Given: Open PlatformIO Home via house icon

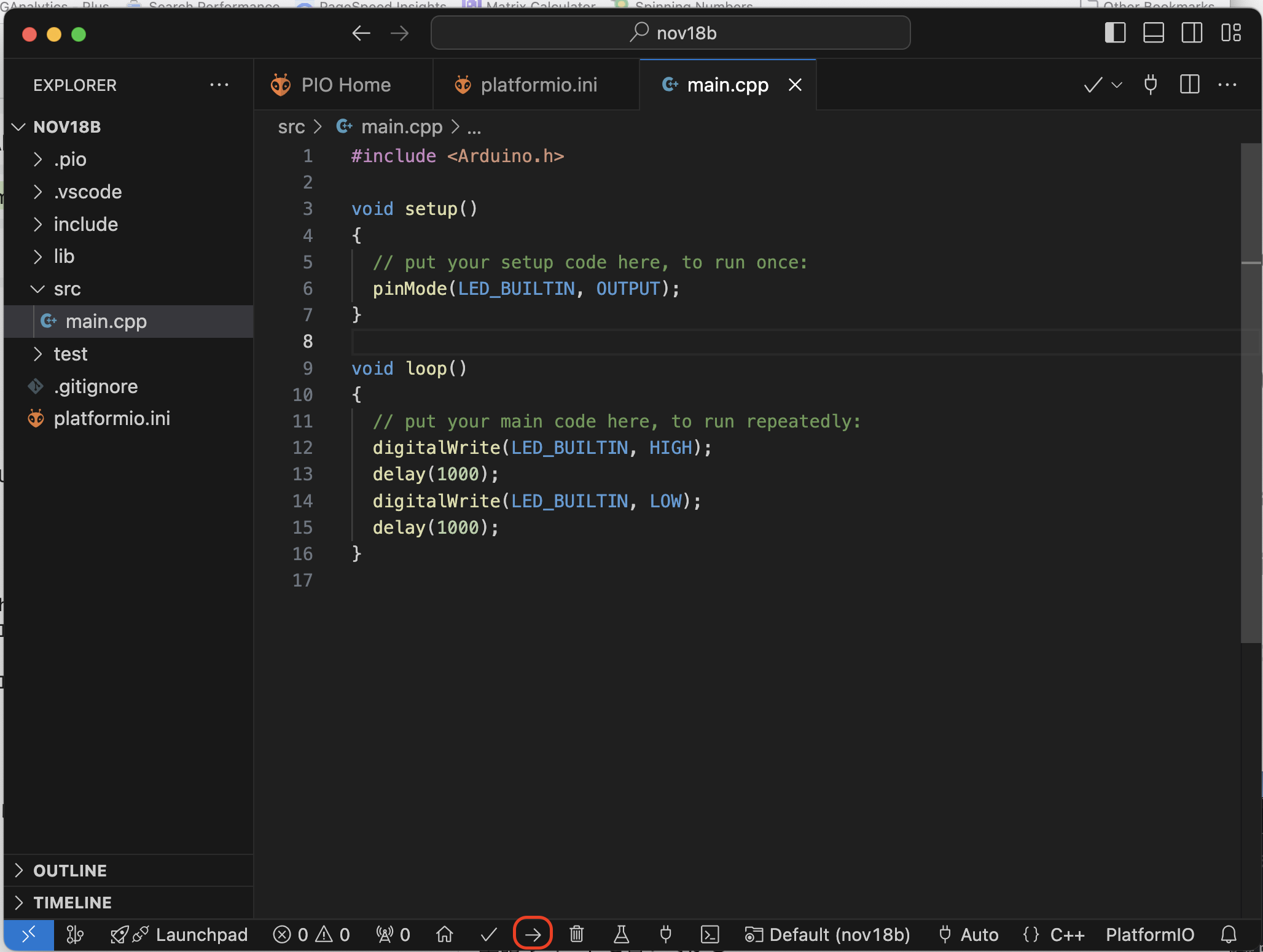Looking at the screenshot, I should (x=444, y=934).
